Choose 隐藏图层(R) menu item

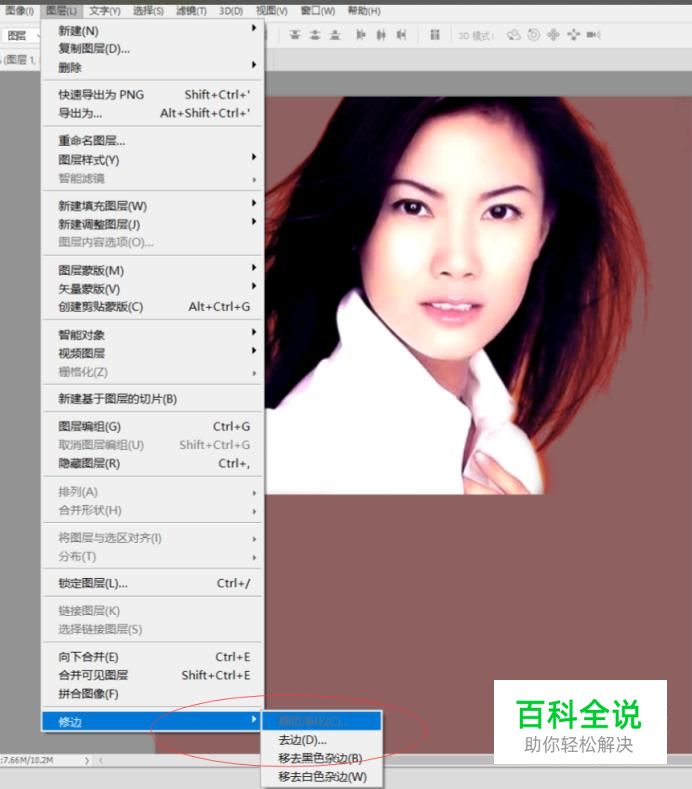pos(152,463)
